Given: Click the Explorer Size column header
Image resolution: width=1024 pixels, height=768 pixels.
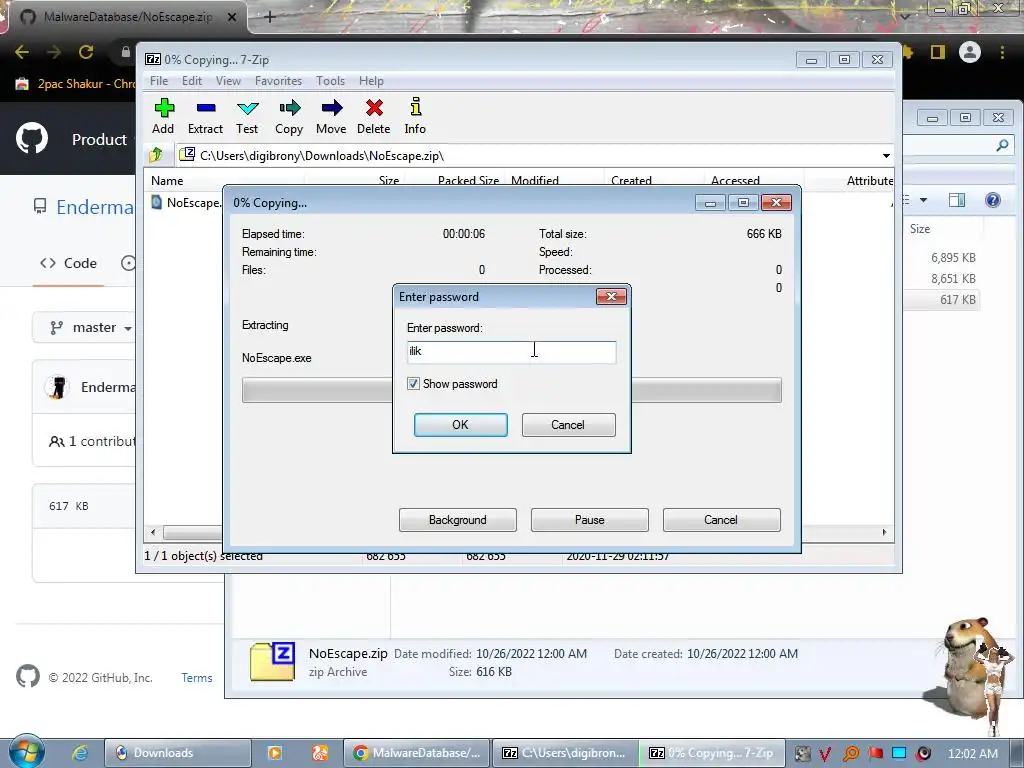Looking at the screenshot, I should tap(920, 229).
